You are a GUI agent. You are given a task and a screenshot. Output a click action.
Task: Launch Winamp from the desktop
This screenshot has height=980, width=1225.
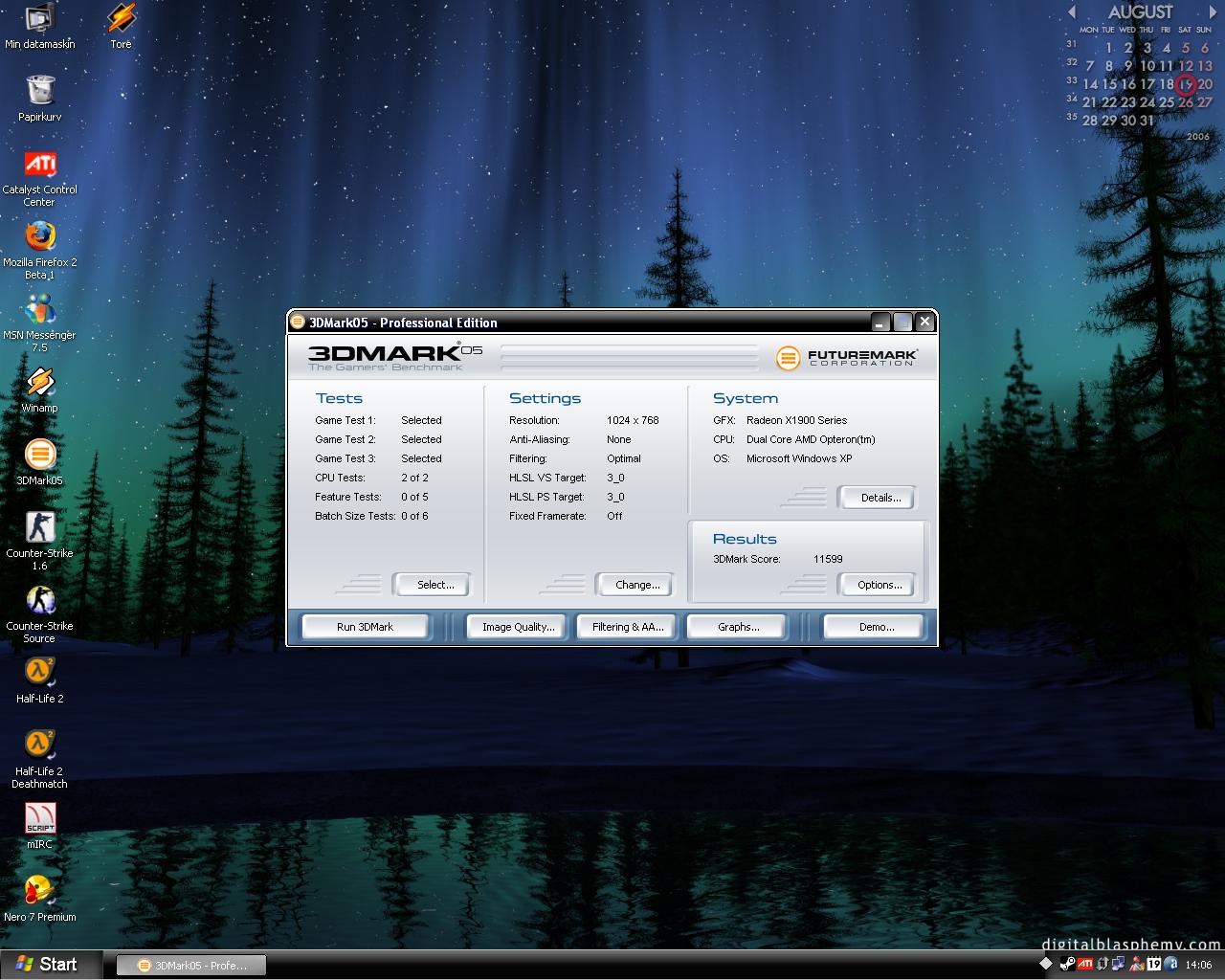pyautogui.click(x=39, y=390)
